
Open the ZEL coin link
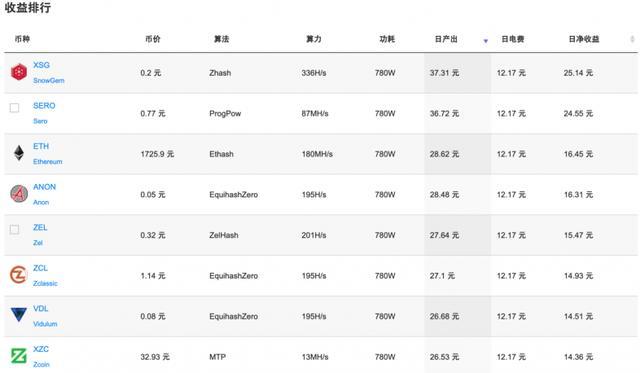40,227
